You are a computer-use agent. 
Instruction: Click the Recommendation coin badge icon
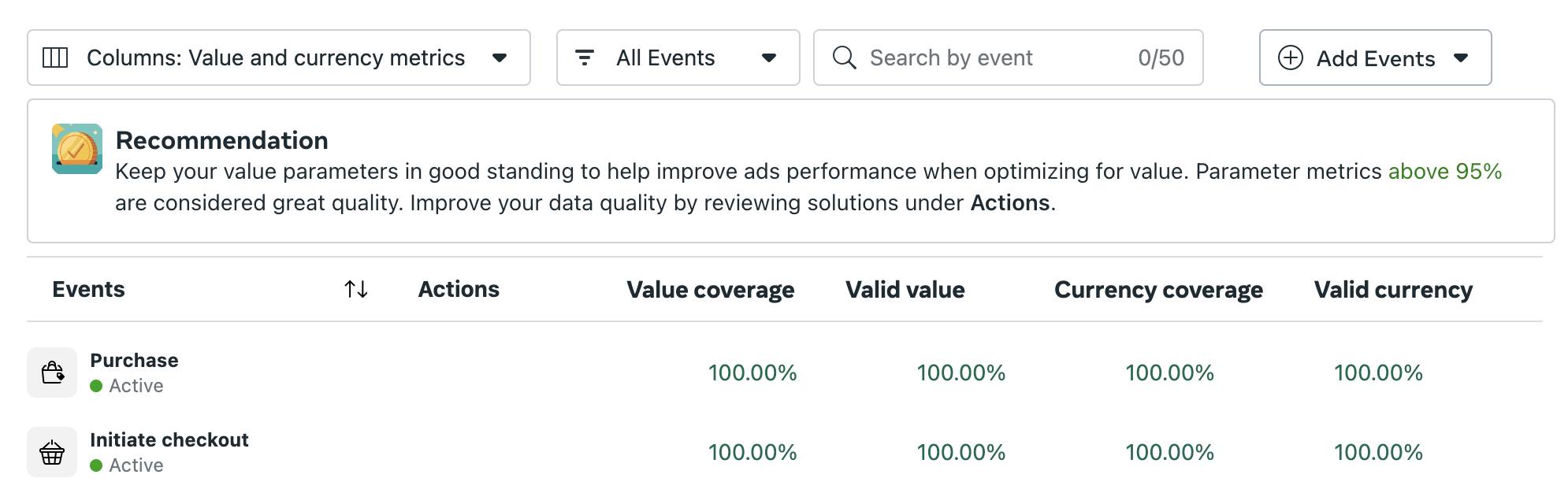tap(77, 148)
